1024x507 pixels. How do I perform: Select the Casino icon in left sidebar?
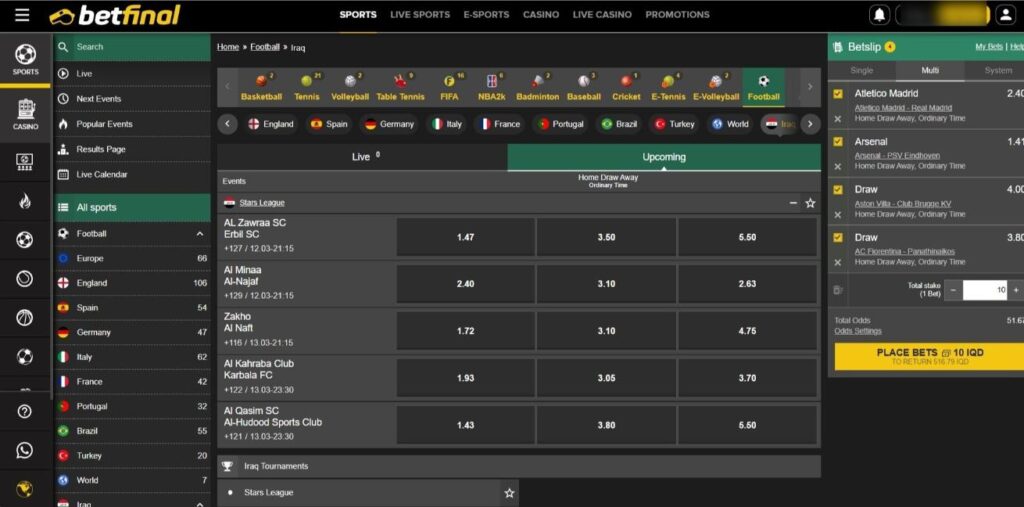[25, 113]
